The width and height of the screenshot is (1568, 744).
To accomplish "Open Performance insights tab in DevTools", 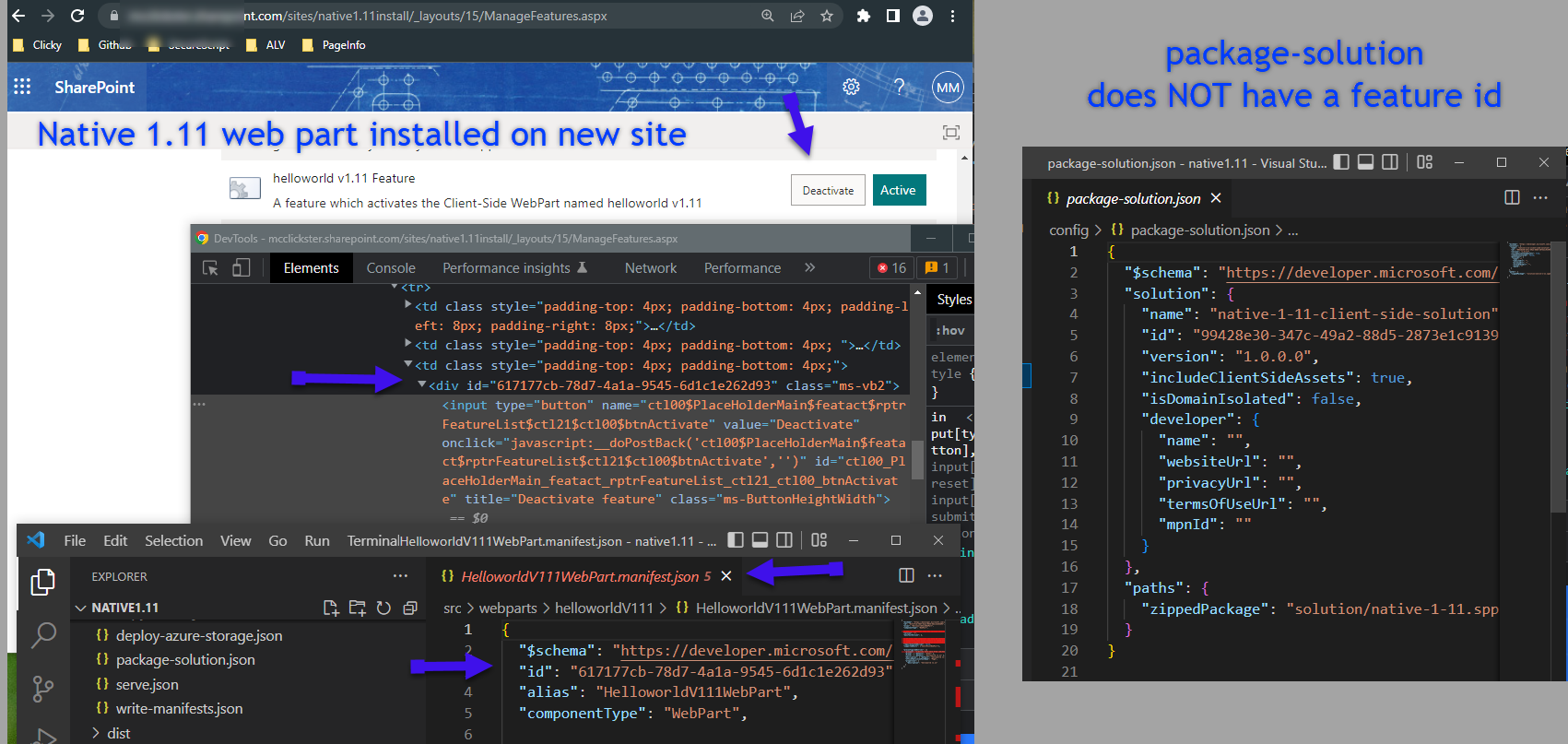I will point(514,267).
